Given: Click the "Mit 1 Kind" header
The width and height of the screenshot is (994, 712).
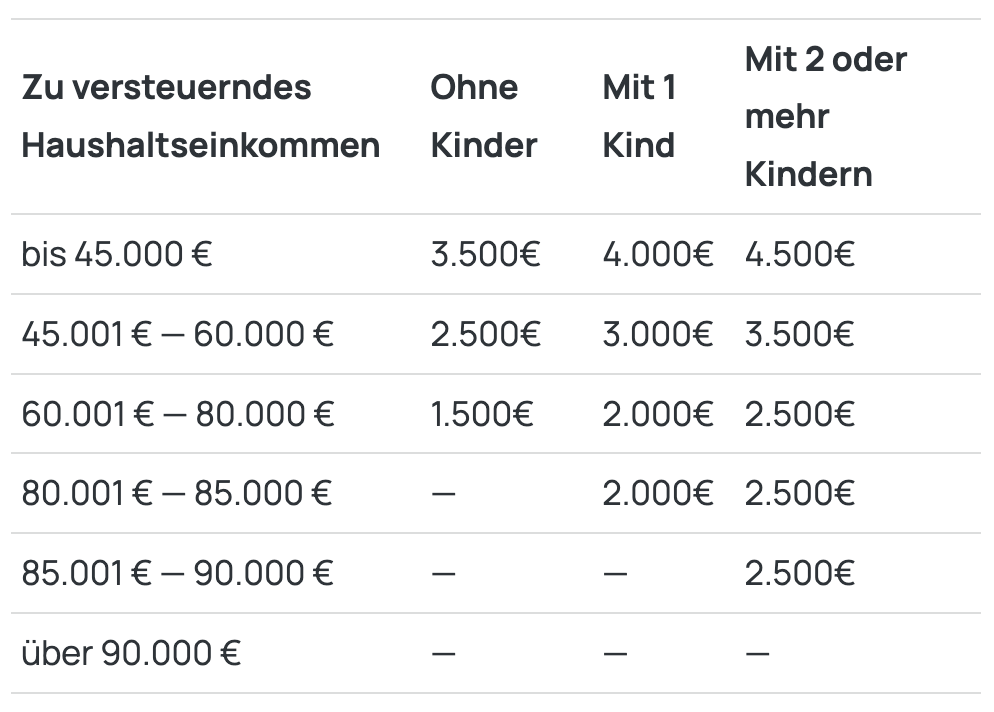Looking at the screenshot, I should coord(640,116).
